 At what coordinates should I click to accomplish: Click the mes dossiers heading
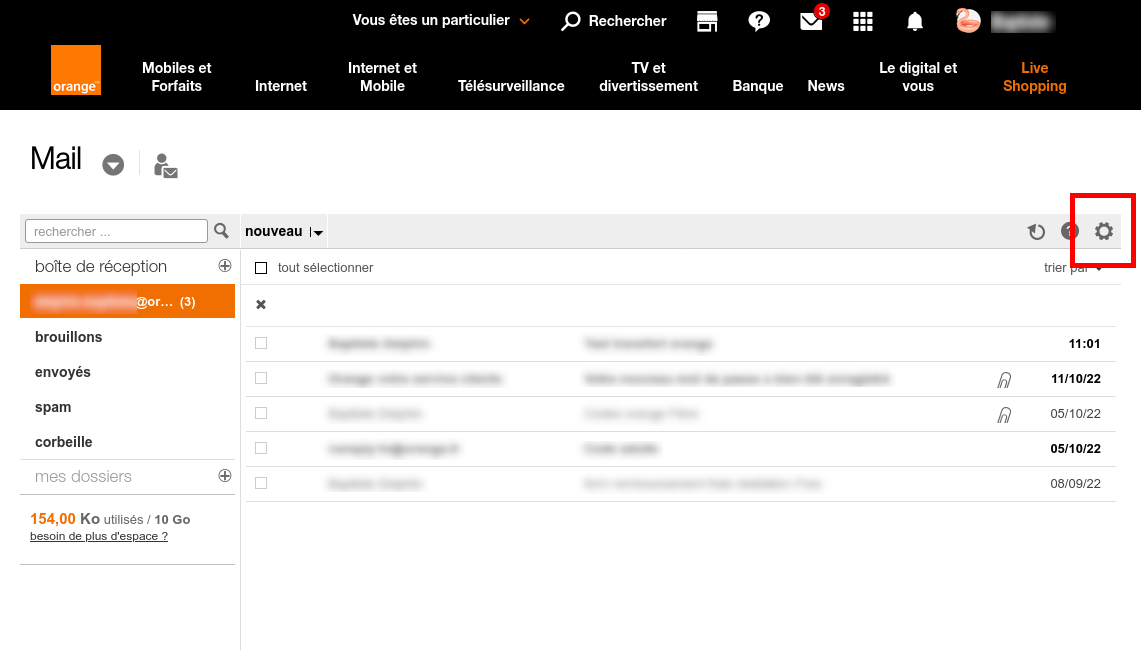pyautogui.click(x=83, y=476)
